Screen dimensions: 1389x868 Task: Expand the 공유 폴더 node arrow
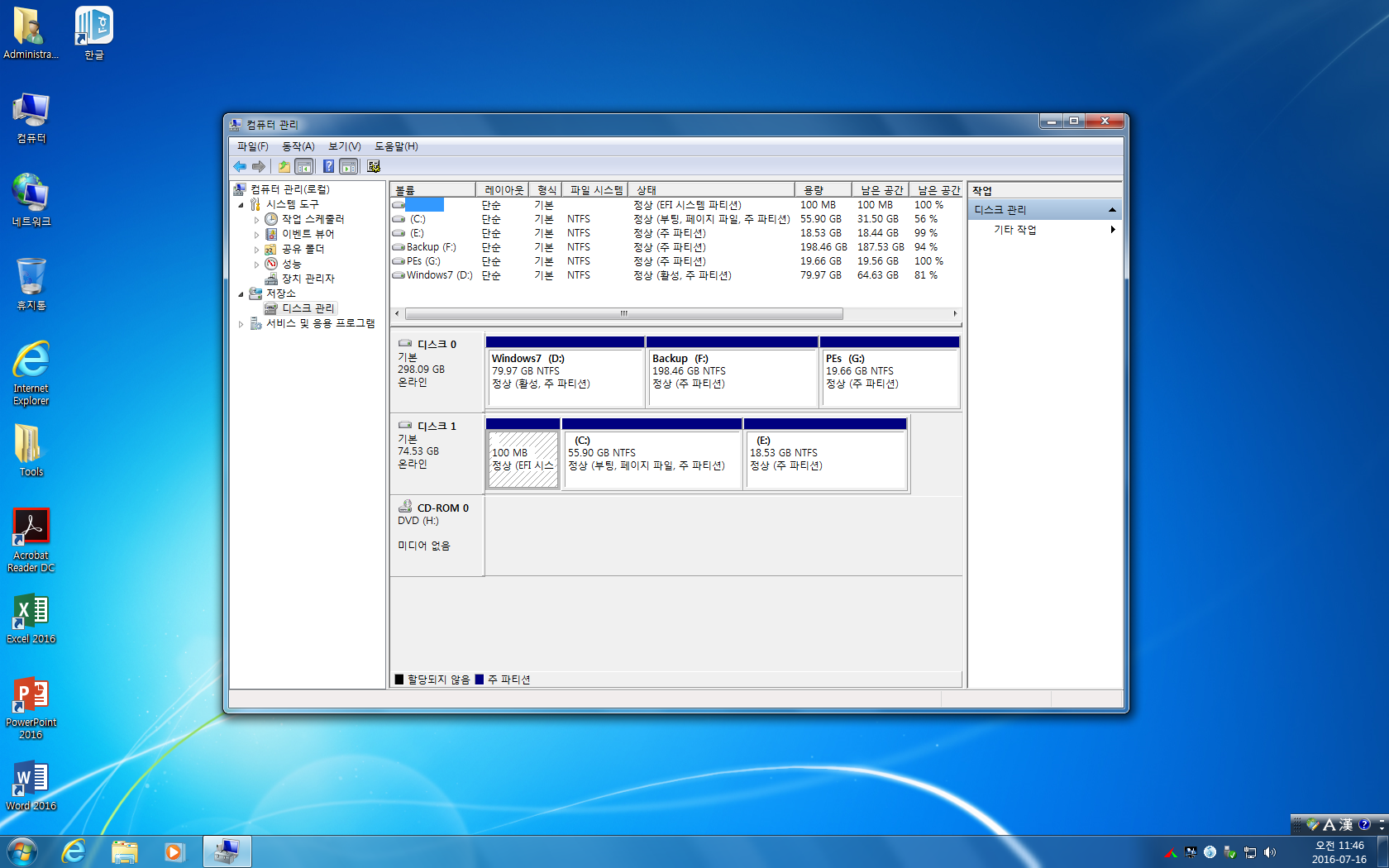click(x=256, y=250)
